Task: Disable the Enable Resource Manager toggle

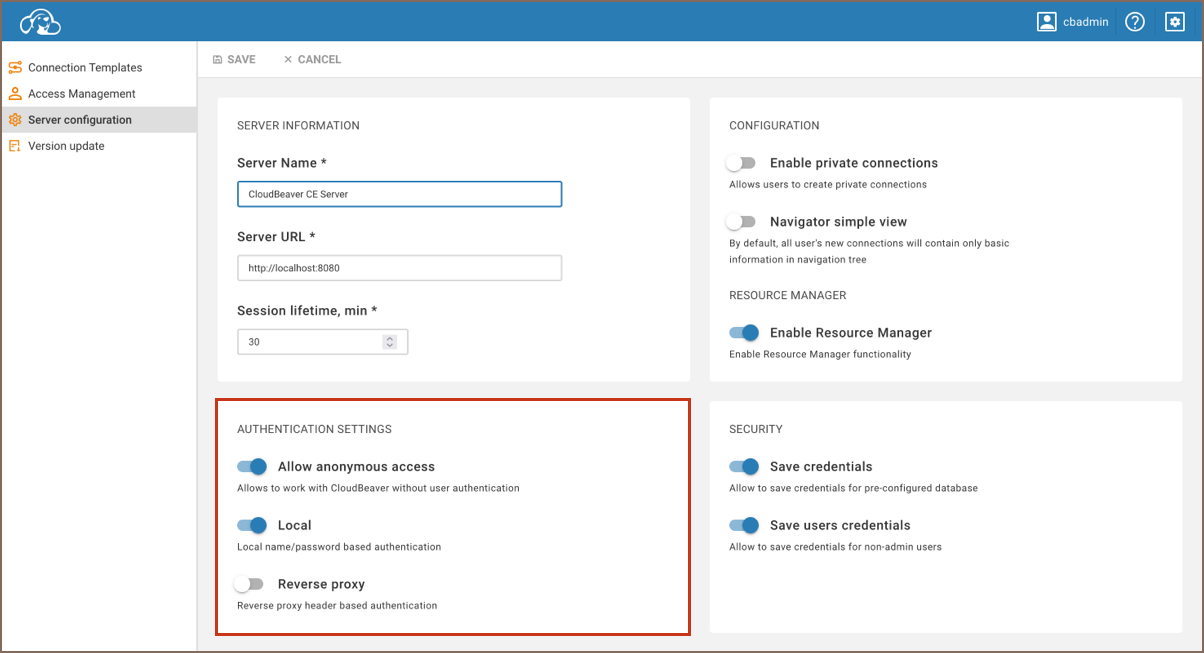Action: [744, 333]
